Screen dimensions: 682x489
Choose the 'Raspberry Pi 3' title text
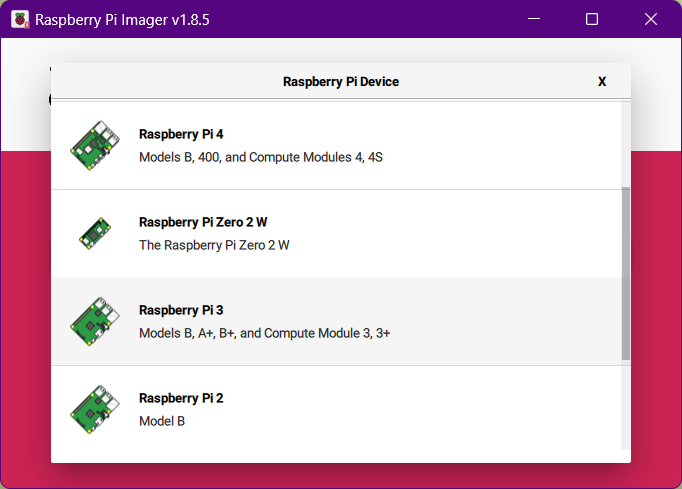tap(181, 310)
